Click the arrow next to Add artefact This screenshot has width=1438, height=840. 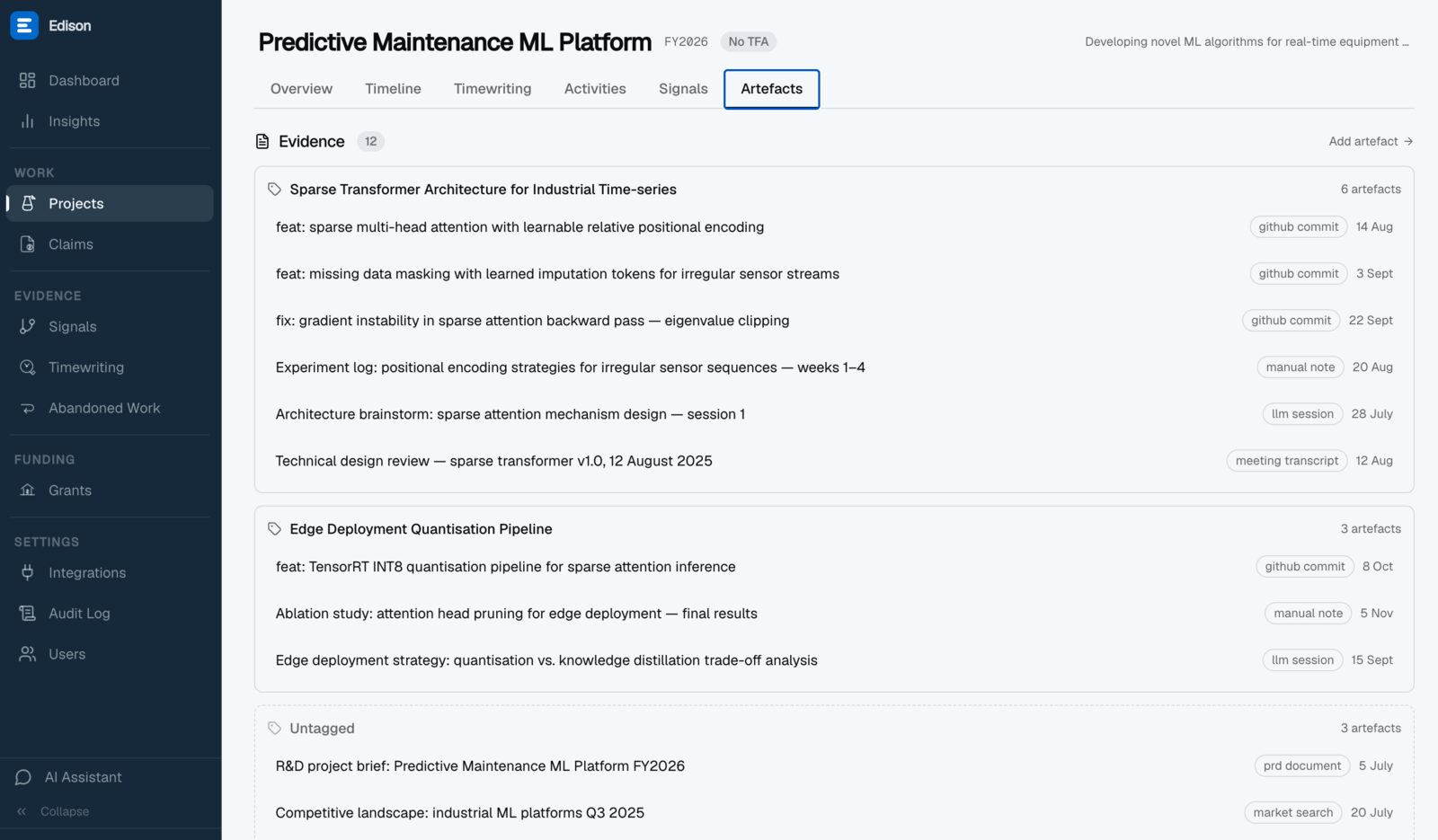pos(1408,142)
